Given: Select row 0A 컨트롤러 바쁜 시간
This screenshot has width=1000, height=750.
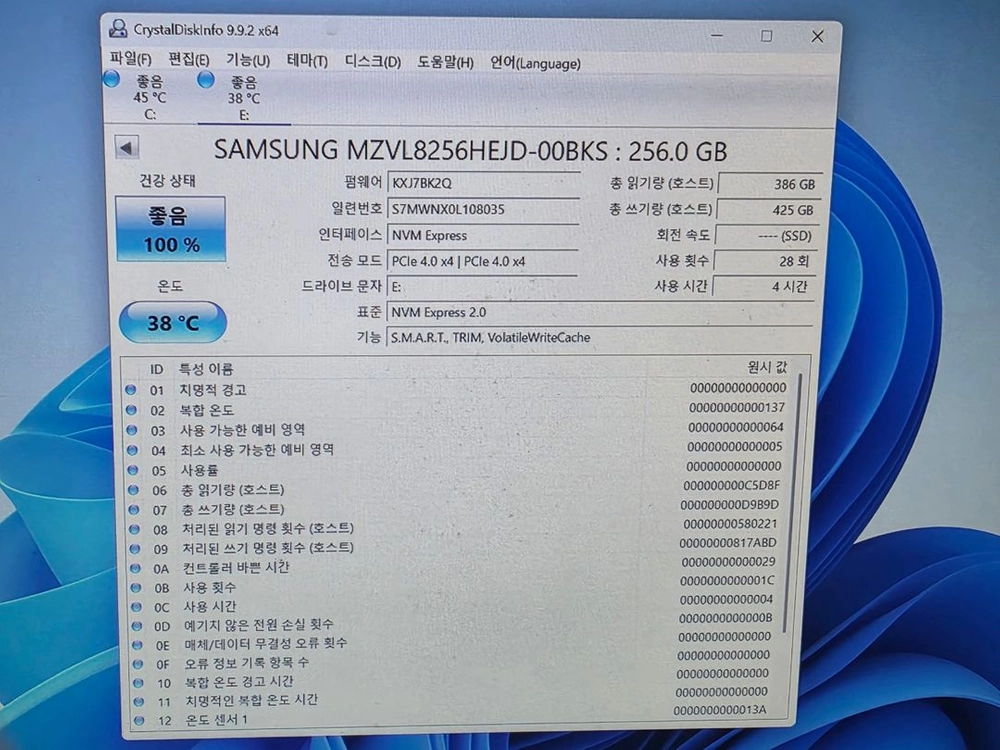Looking at the screenshot, I should 457,567.
